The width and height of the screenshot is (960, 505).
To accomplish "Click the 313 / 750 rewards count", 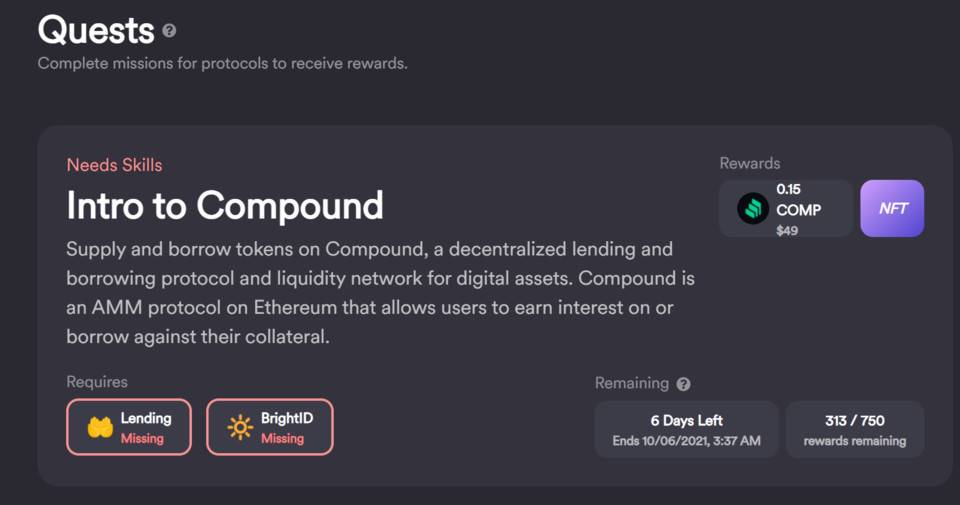I will [x=854, y=420].
